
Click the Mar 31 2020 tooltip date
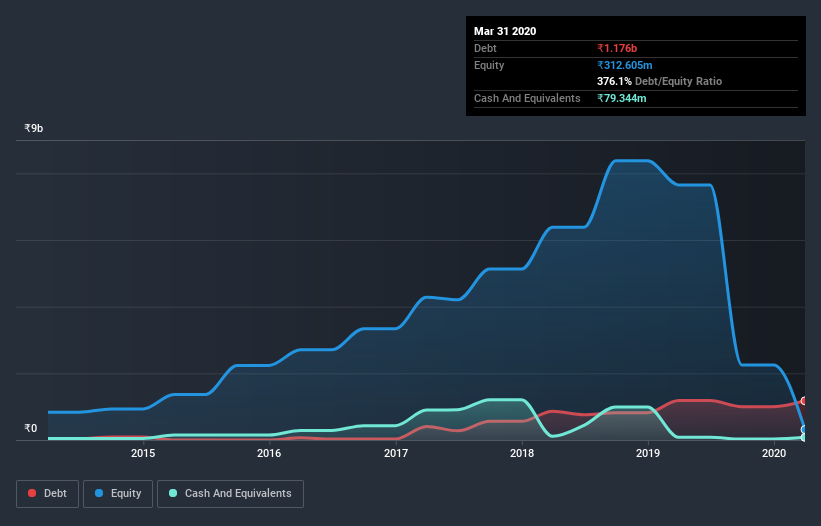click(x=505, y=31)
